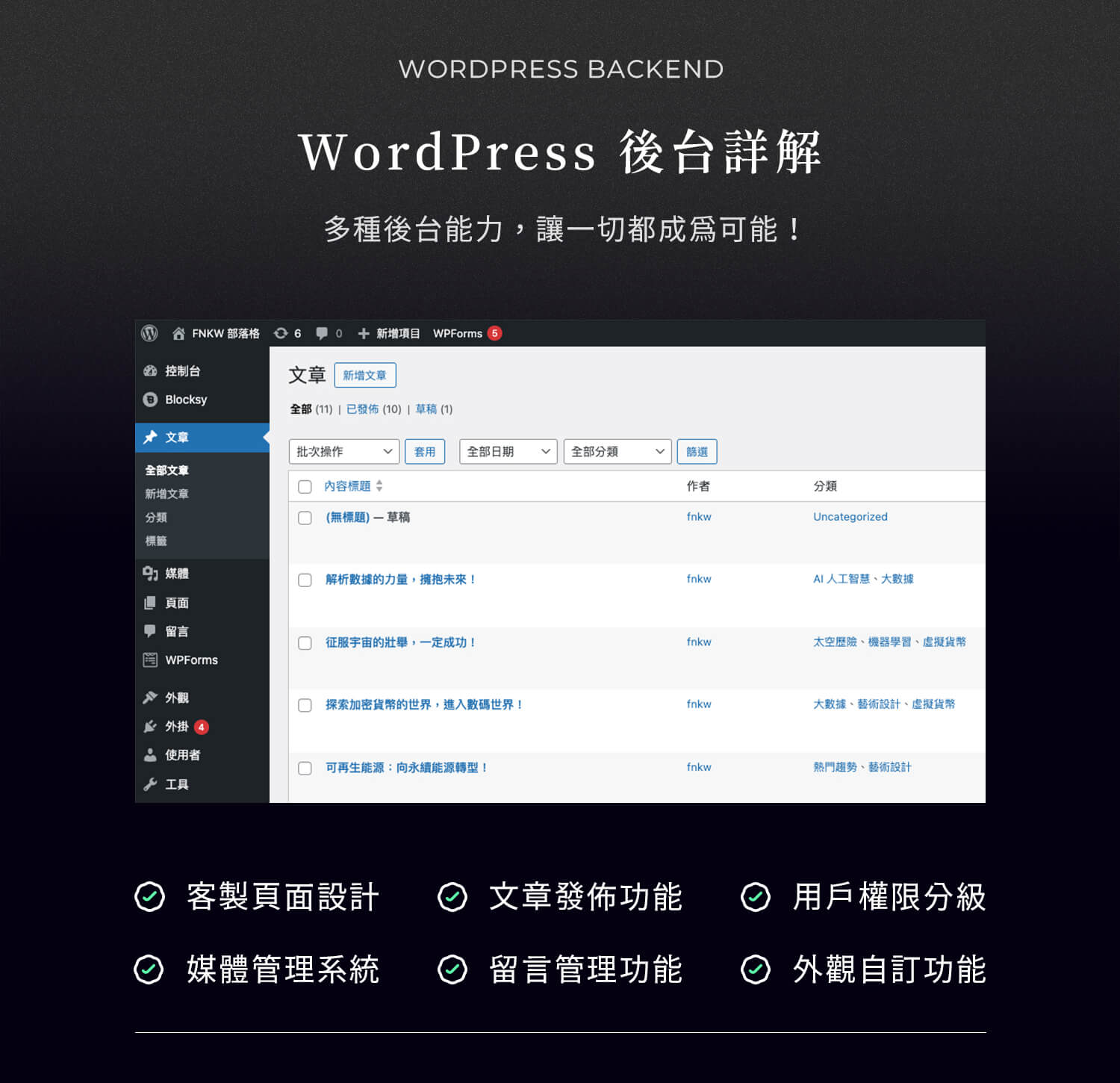The width and height of the screenshot is (1120, 1083).
Task: Check the box for 解析數據的力量 post
Action: 305,580
